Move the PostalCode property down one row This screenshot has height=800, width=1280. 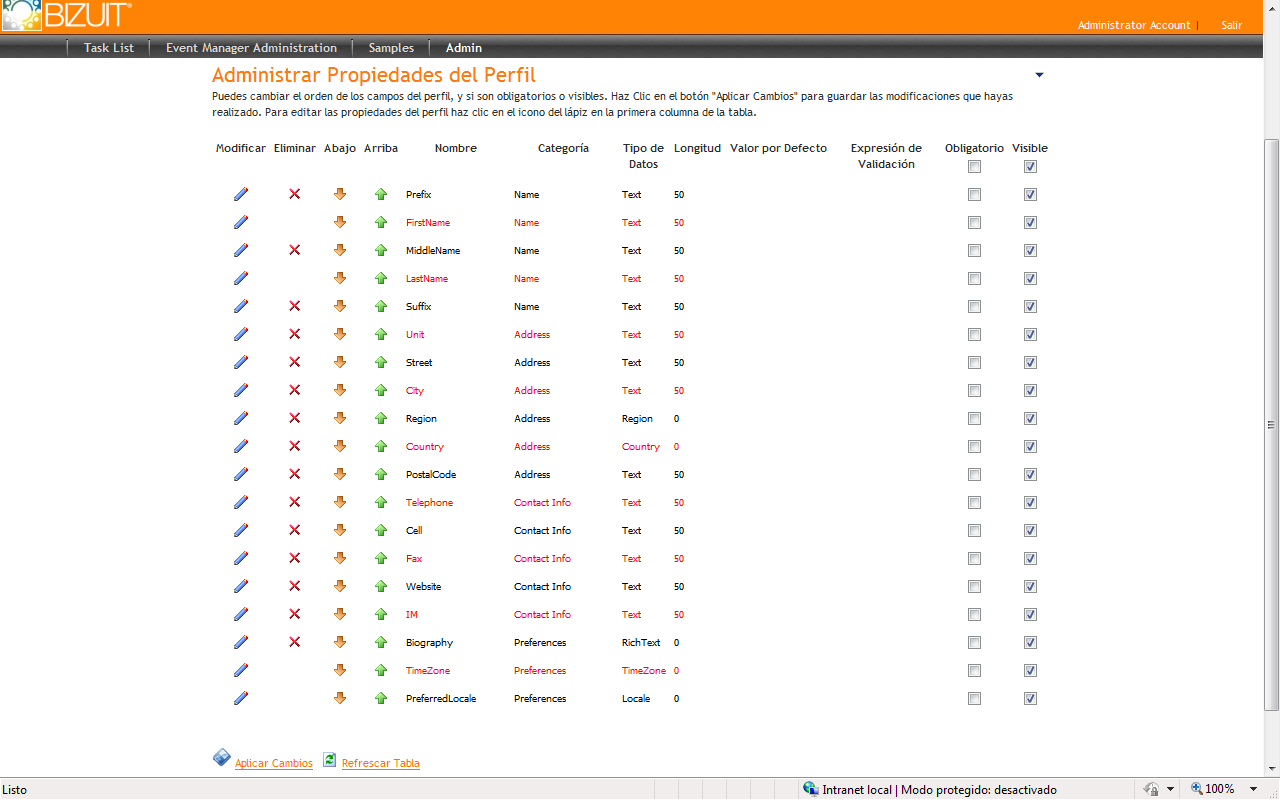pyautogui.click(x=340, y=475)
